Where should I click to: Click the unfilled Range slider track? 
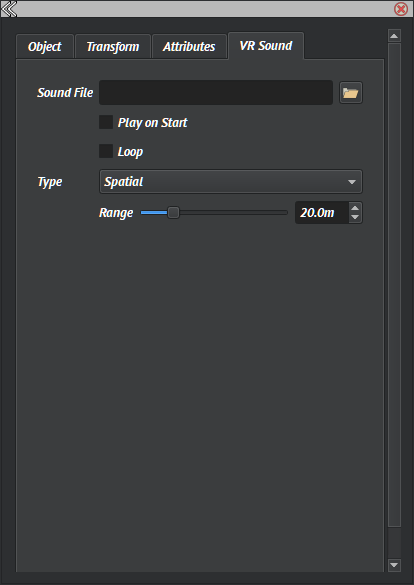pyautogui.click(x=233, y=213)
